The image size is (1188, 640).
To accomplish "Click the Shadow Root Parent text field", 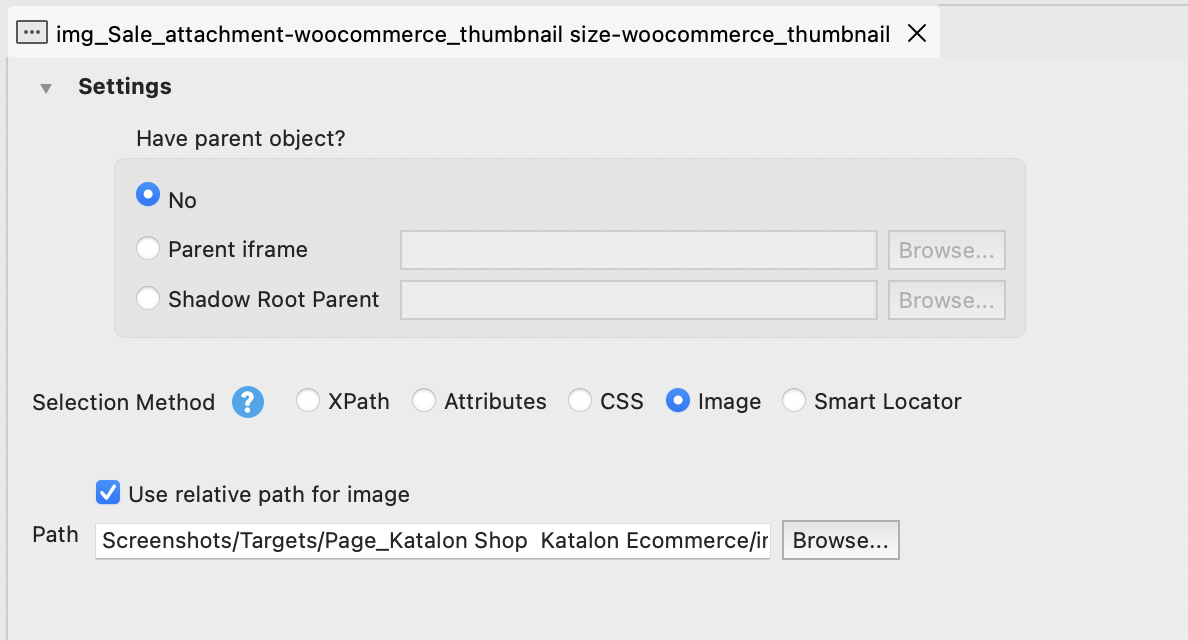I will point(638,300).
